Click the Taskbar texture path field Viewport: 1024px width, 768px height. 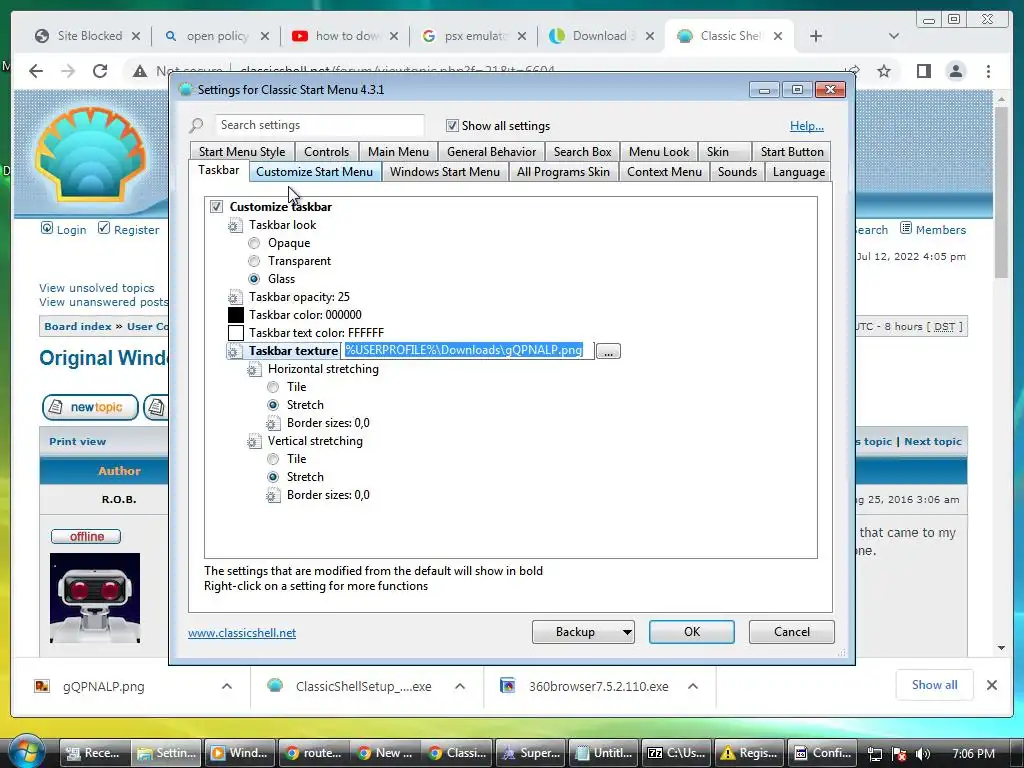coord(467,351)
